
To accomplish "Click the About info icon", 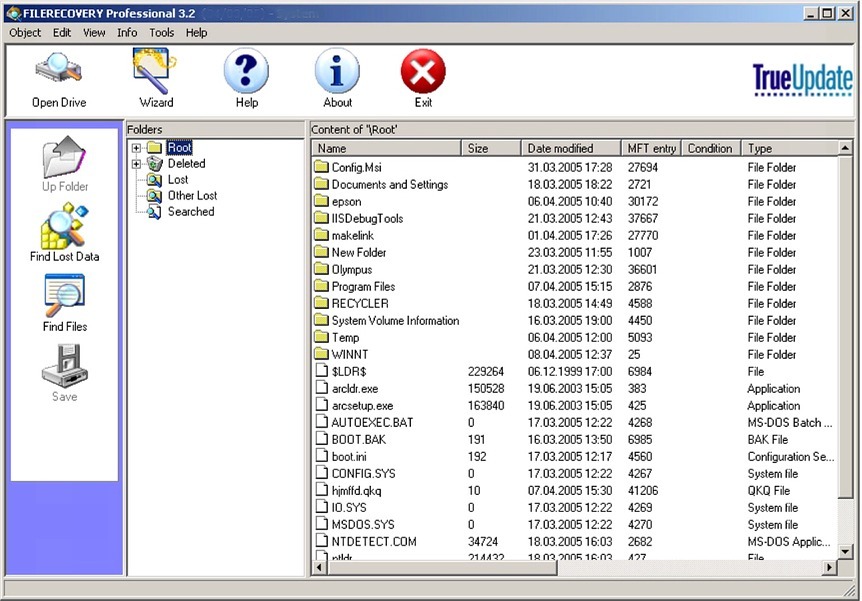I will click(x=337, y=70).
